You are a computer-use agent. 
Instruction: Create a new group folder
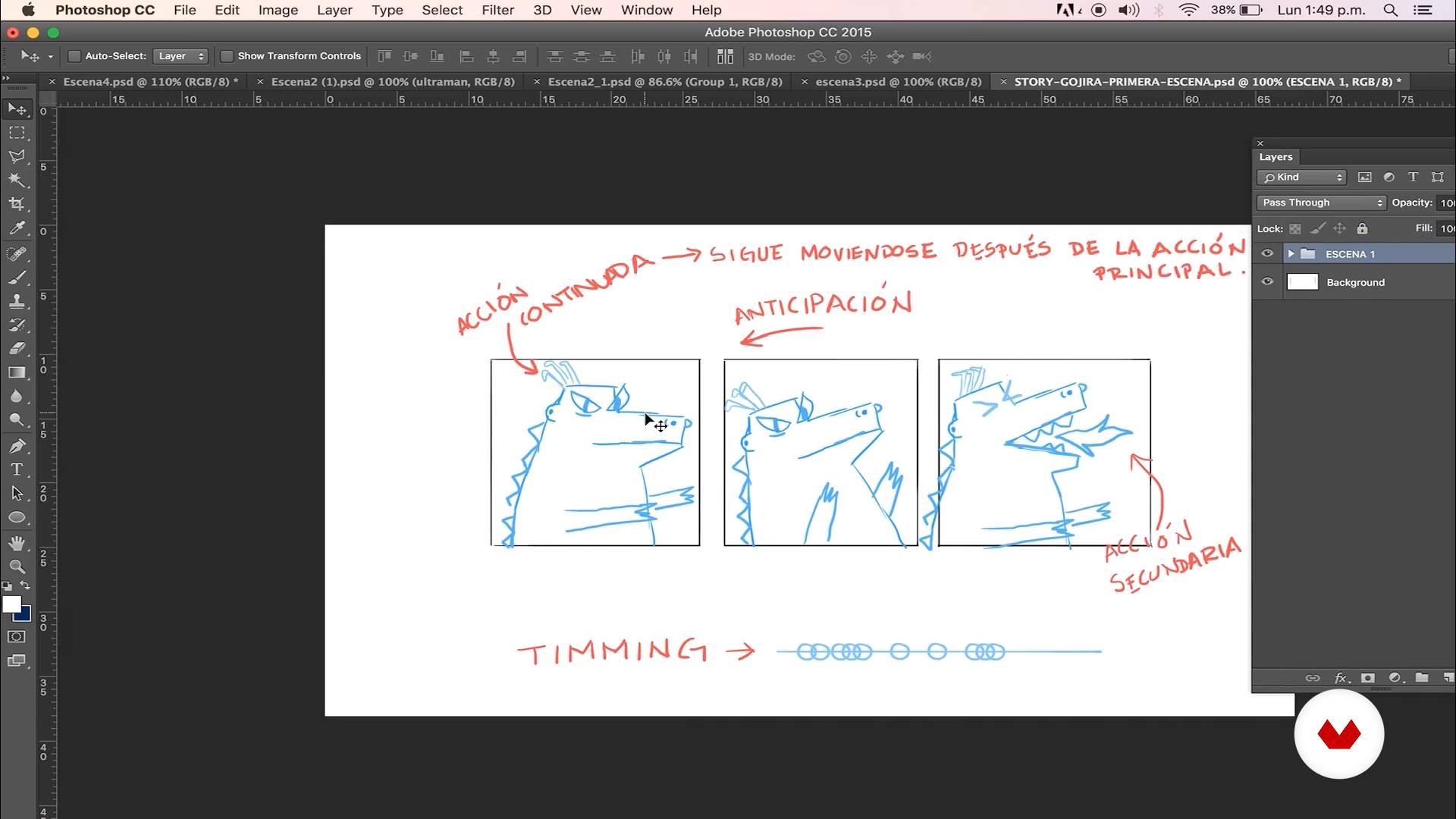pos(1422,677)
